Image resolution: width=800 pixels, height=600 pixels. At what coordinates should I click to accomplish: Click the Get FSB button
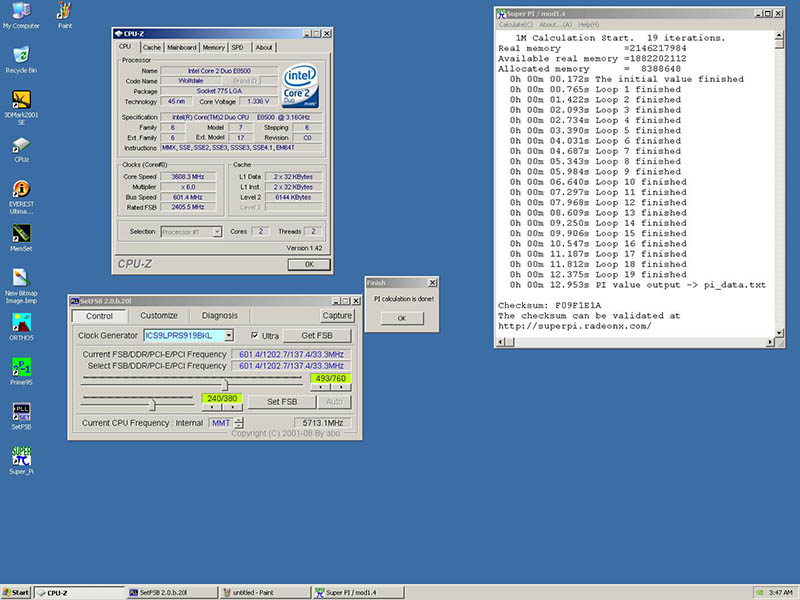coord(317,335)
